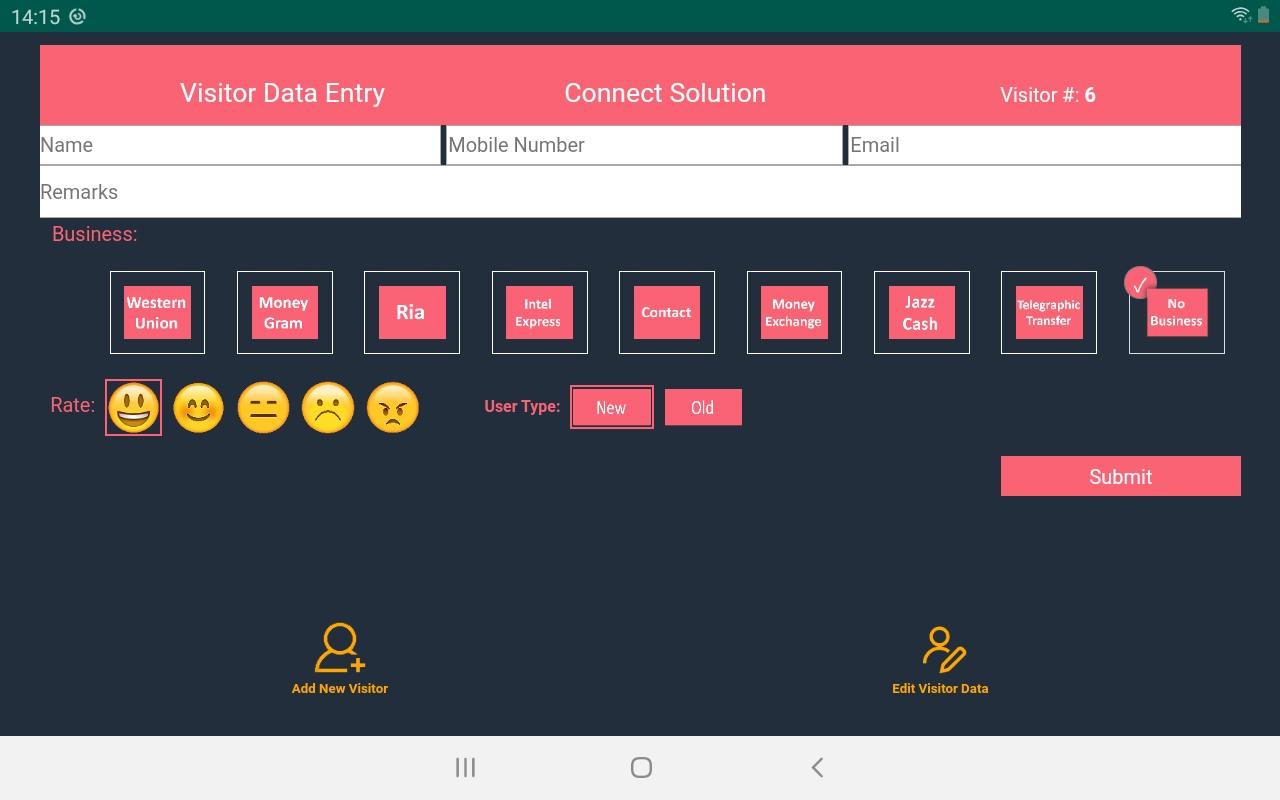
Task: Set user type to New
Action: pos(612,407)
